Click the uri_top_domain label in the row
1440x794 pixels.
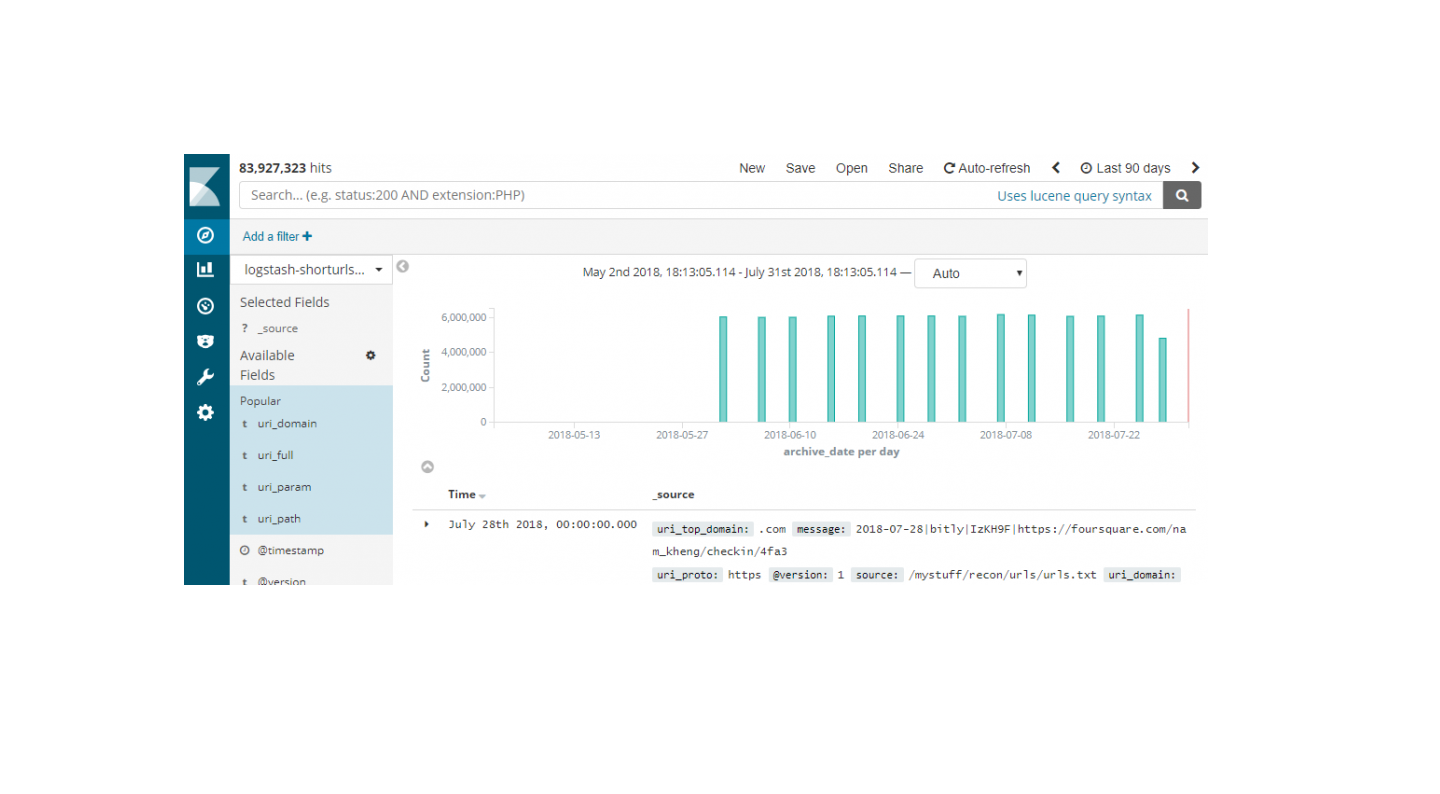[x=702, y=529]
